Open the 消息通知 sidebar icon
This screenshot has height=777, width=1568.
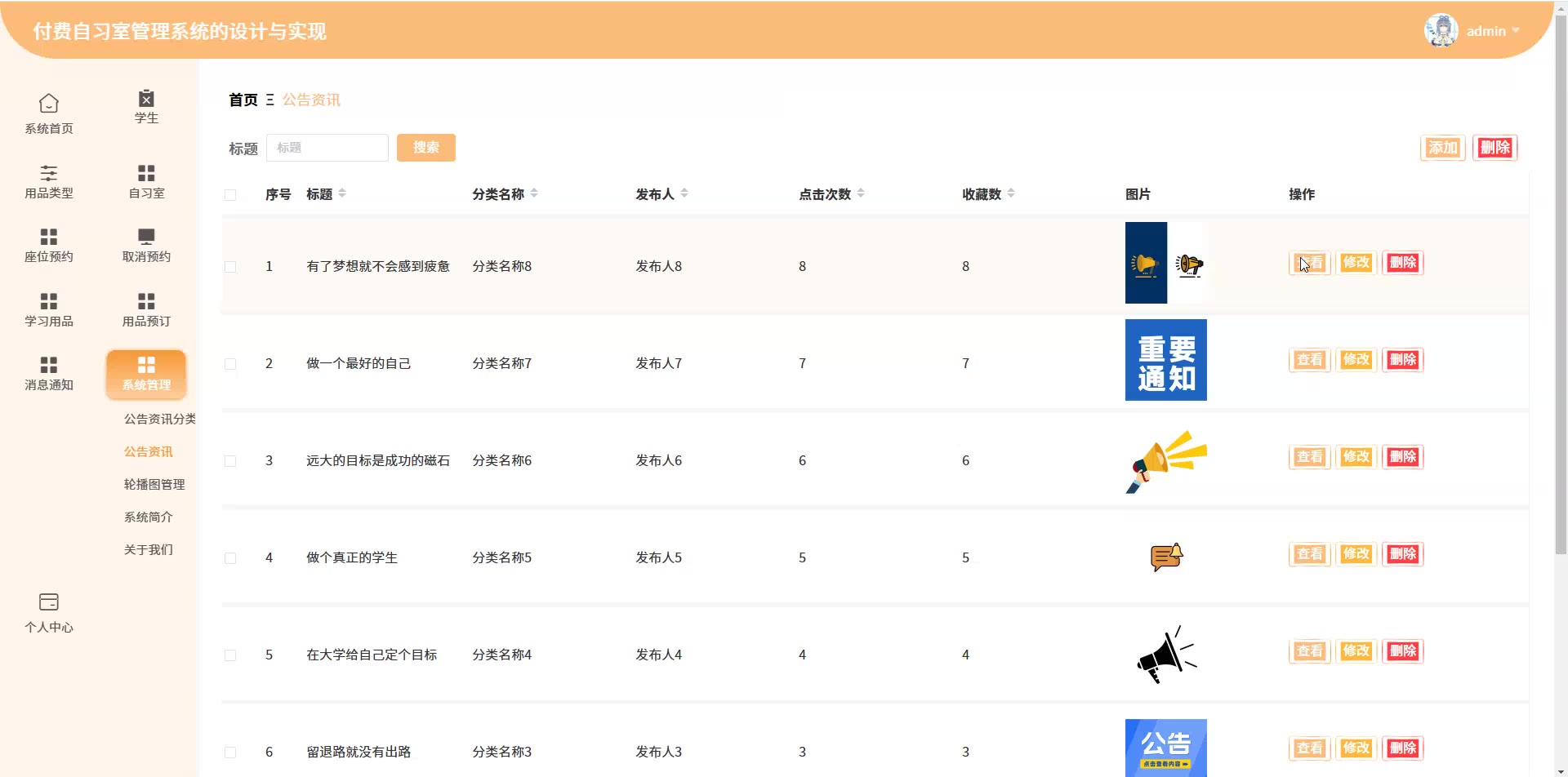tap(49, 365)
